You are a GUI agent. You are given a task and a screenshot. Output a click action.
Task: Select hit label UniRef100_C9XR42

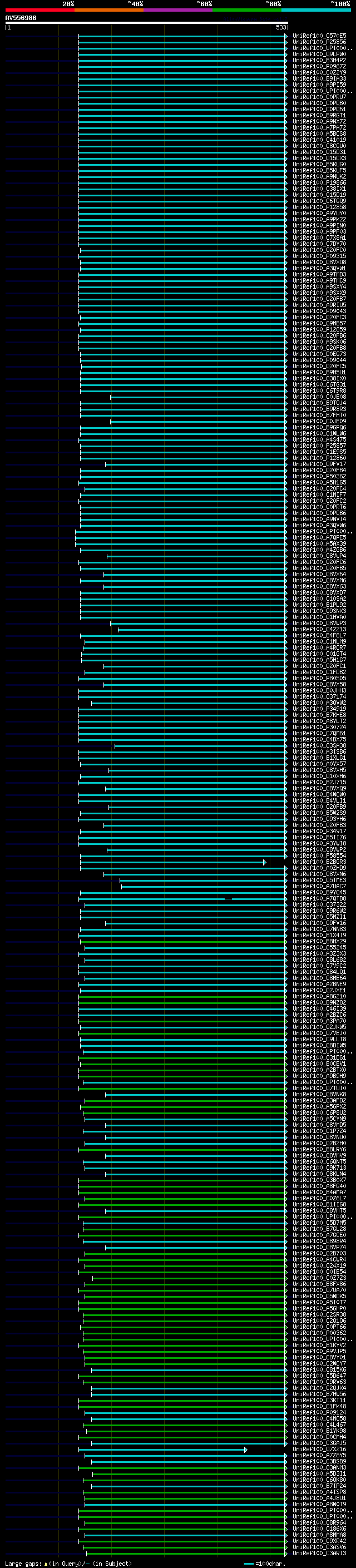[x=319, y=1541]
